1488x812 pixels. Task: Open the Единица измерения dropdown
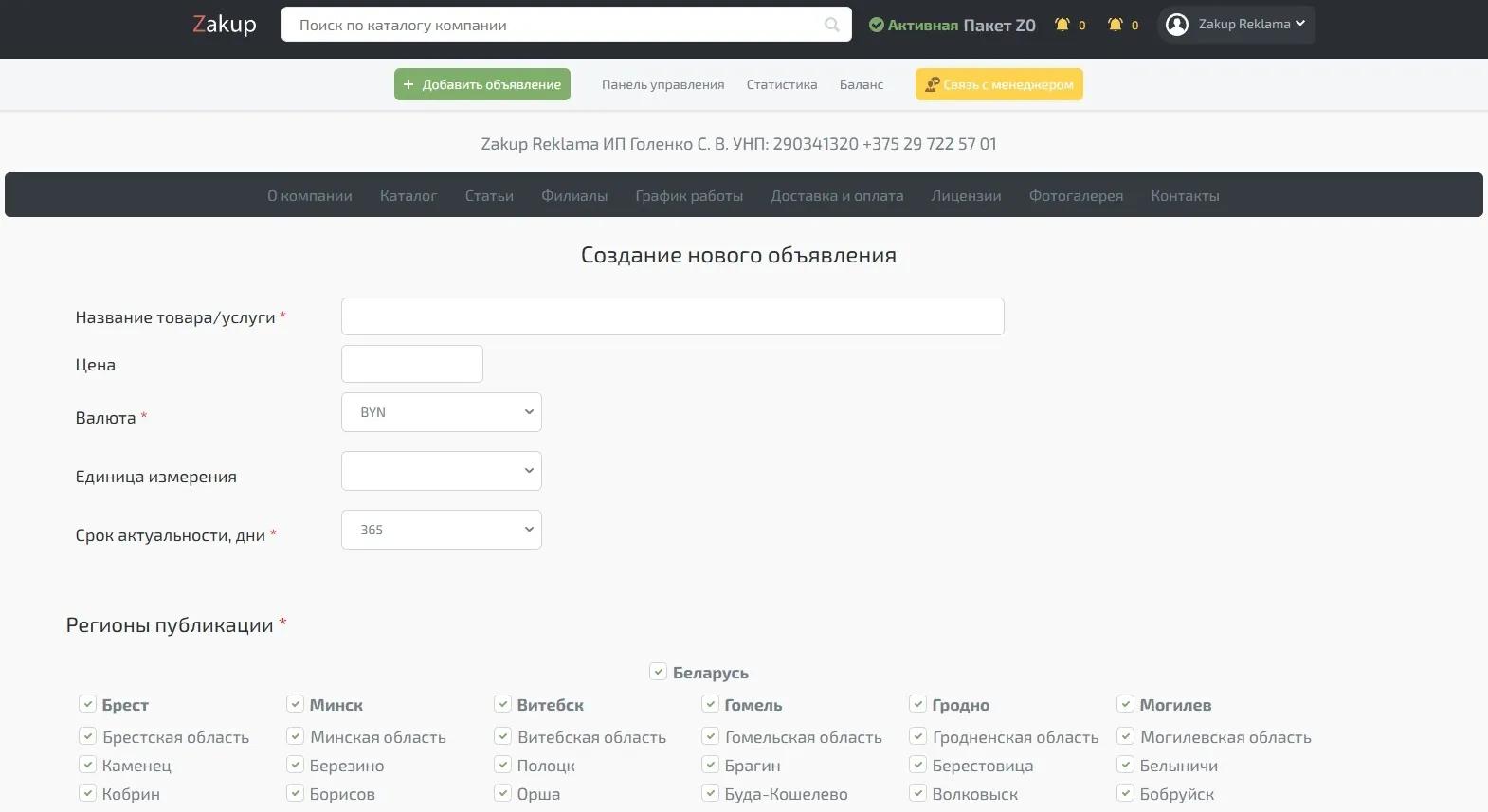point(442,471)
